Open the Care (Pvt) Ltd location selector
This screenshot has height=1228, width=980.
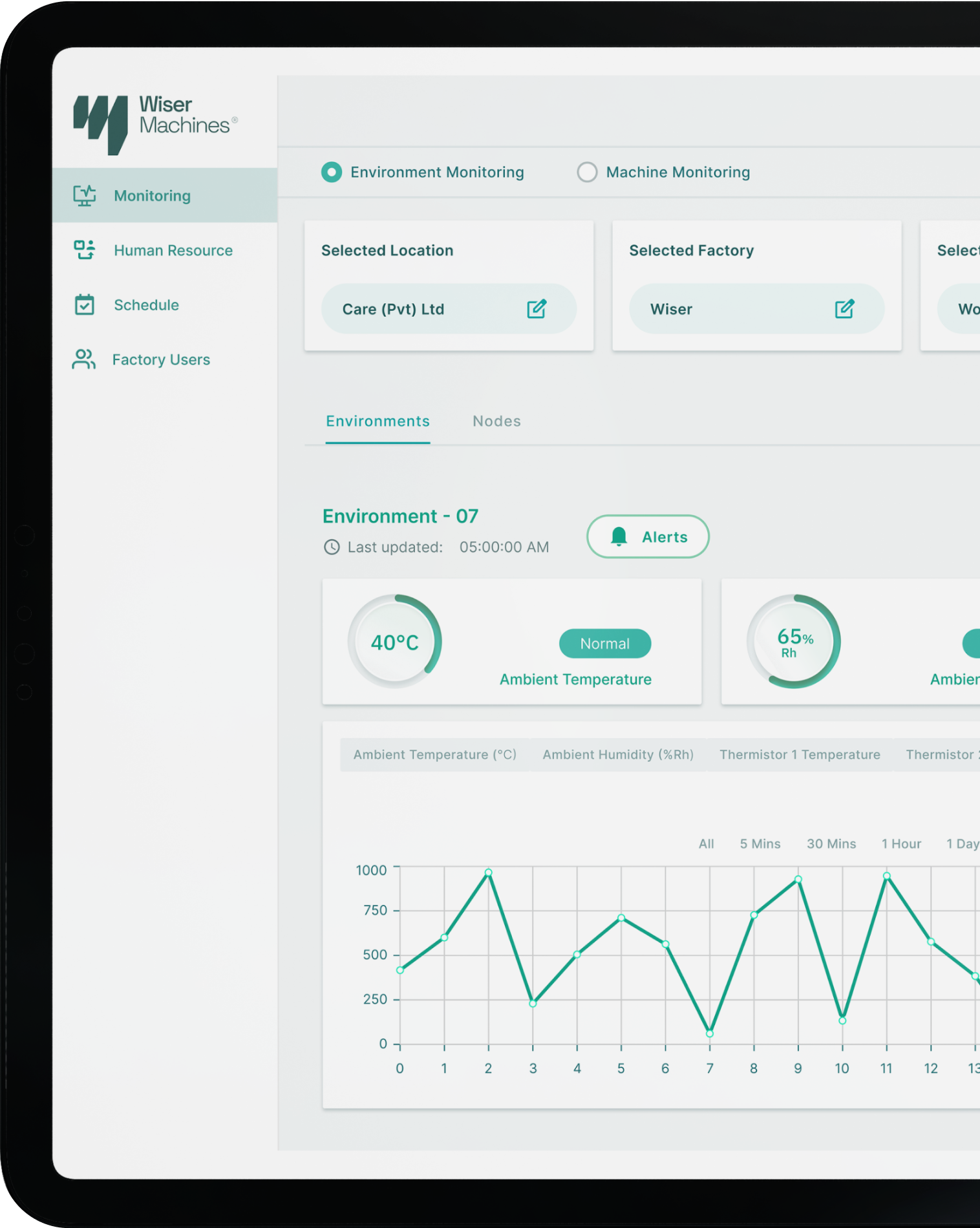coord(420,309)
